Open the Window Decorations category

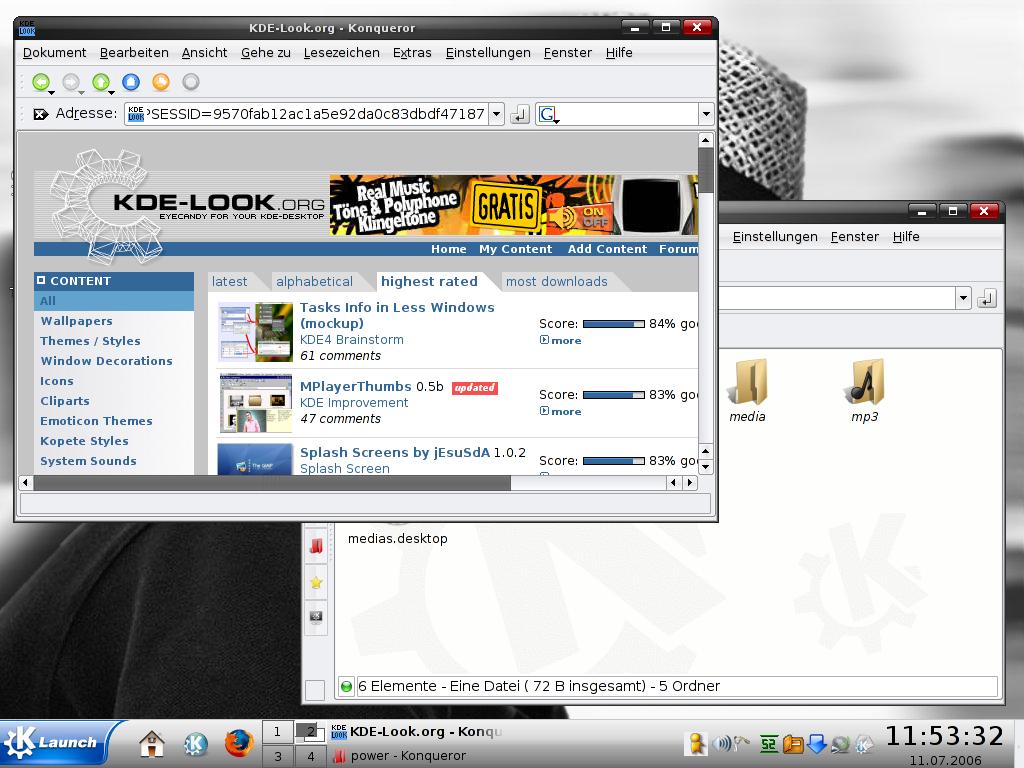tap(106, 360)
